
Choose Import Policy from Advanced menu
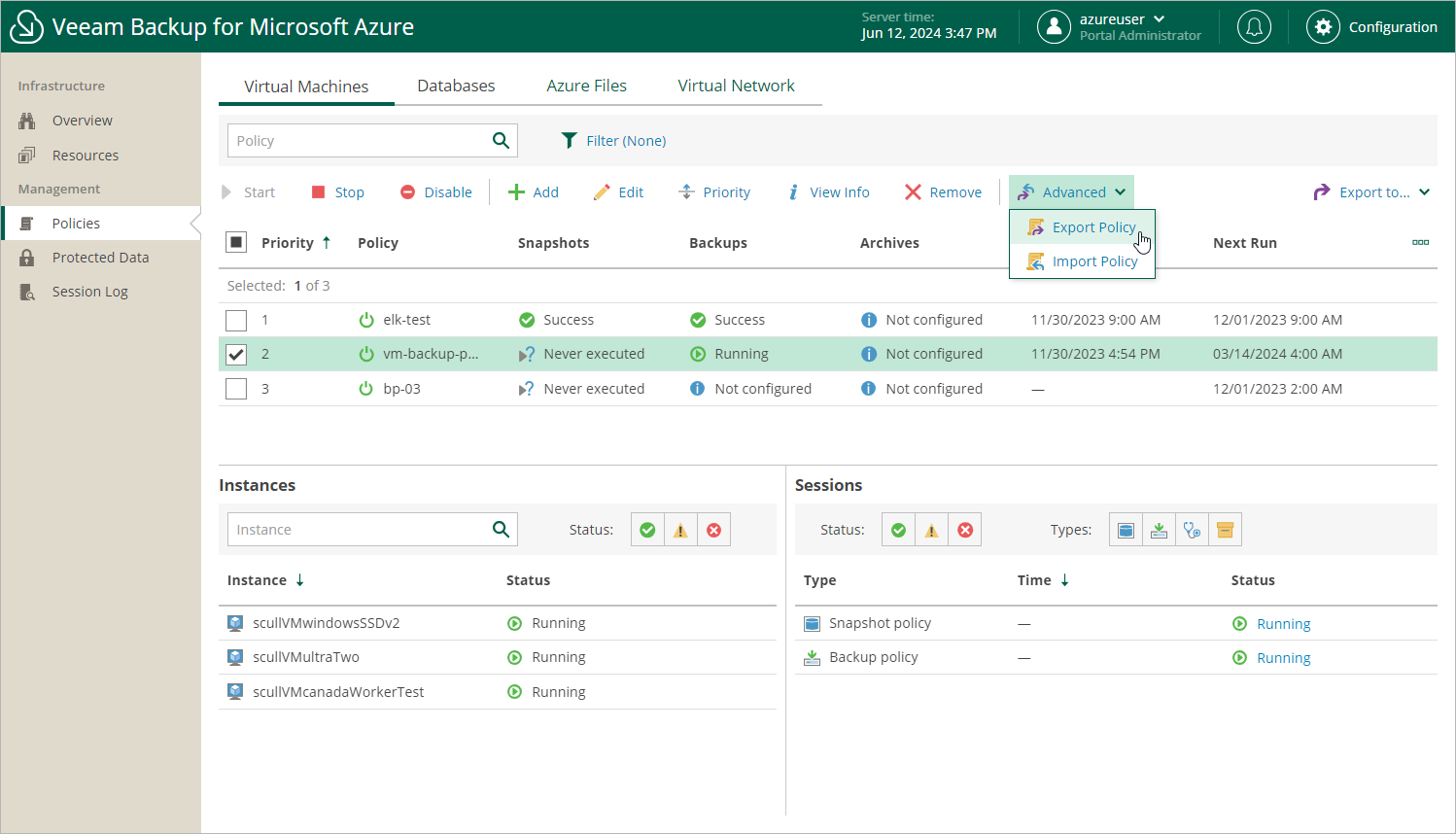pos(1093,261)
